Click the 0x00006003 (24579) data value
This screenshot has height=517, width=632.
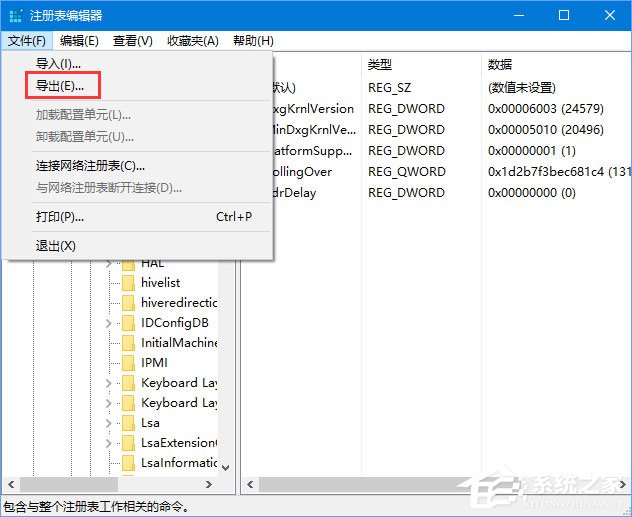click(x=546, y=109)
